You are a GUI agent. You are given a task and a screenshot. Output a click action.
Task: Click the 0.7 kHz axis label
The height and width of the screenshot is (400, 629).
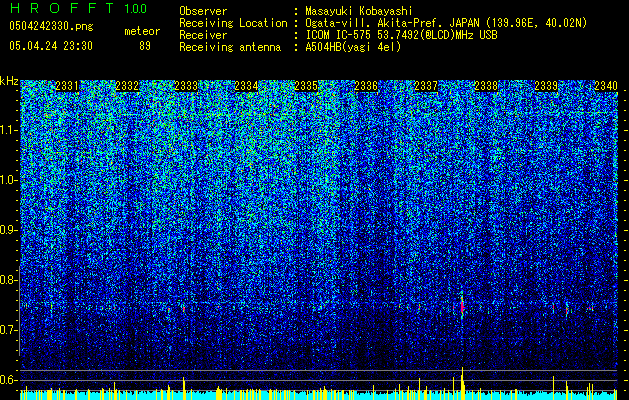tap(9, 330)
